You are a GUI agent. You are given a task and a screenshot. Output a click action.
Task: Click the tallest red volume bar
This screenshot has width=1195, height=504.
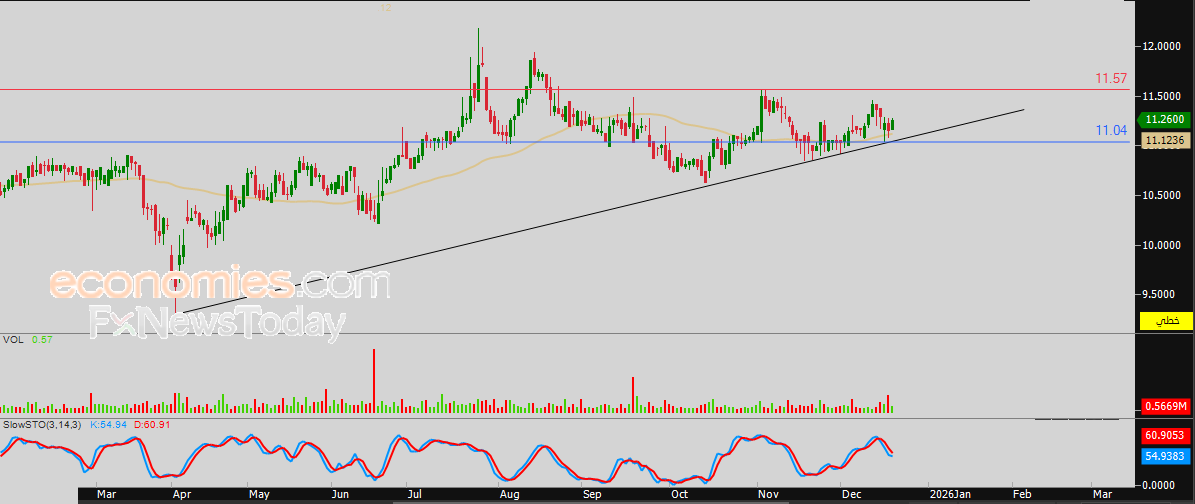tap(374, 380)
